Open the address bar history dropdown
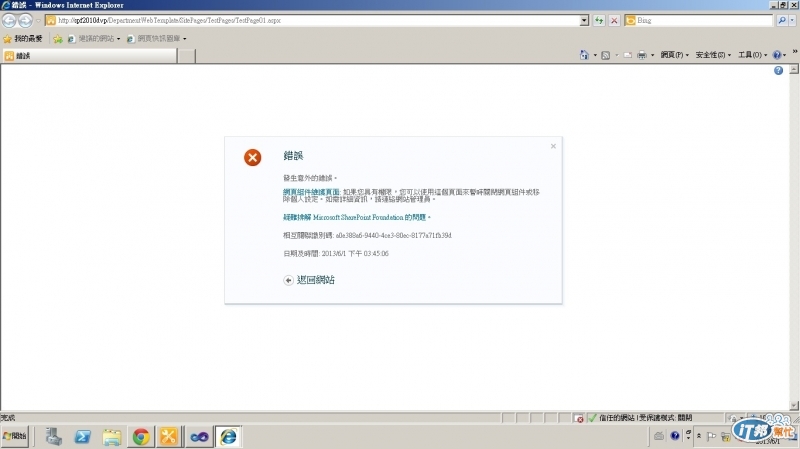Screen dimensions: 800x449 coord(584,20)
